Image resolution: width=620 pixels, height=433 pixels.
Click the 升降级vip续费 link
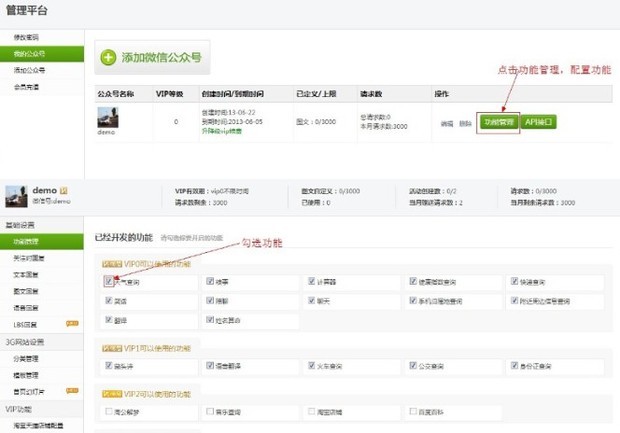221,131
